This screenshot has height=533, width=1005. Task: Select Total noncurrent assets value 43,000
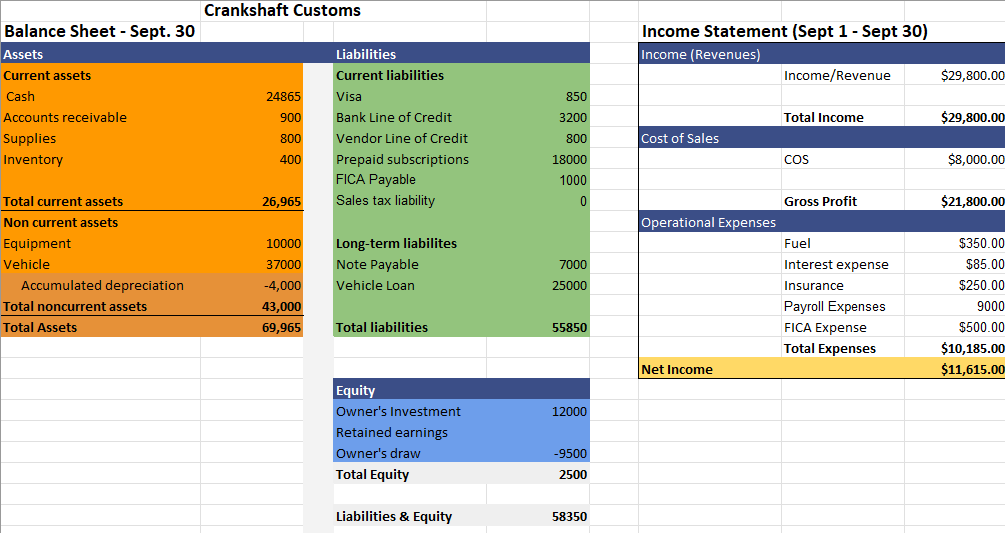point(281,307)
